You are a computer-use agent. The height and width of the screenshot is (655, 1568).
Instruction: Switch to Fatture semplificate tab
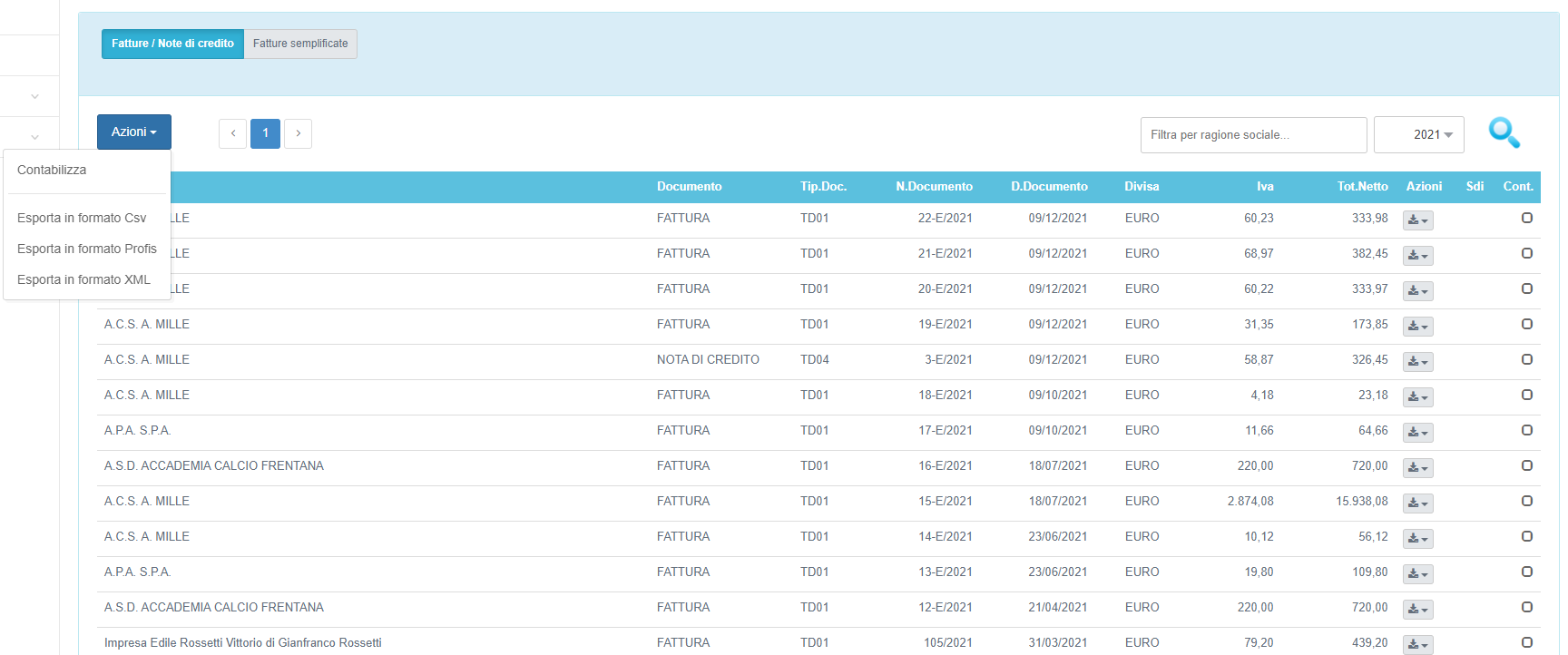(300, 44)
